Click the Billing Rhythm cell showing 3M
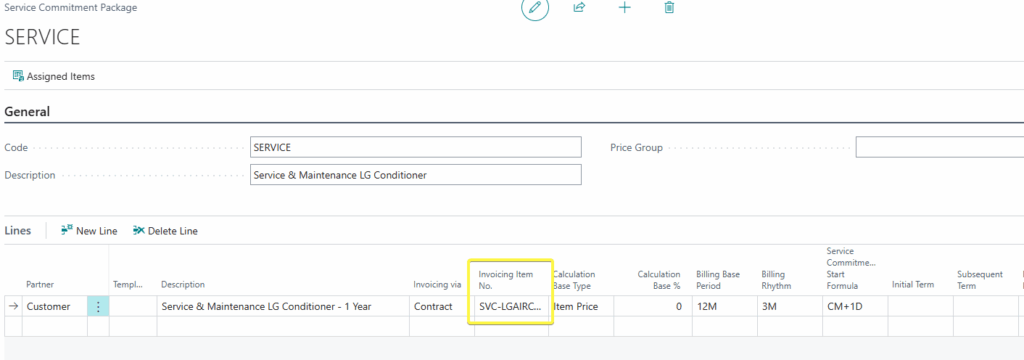This screenshot has width=1024, height=360. pyautogui.click(x=790, y=306)
